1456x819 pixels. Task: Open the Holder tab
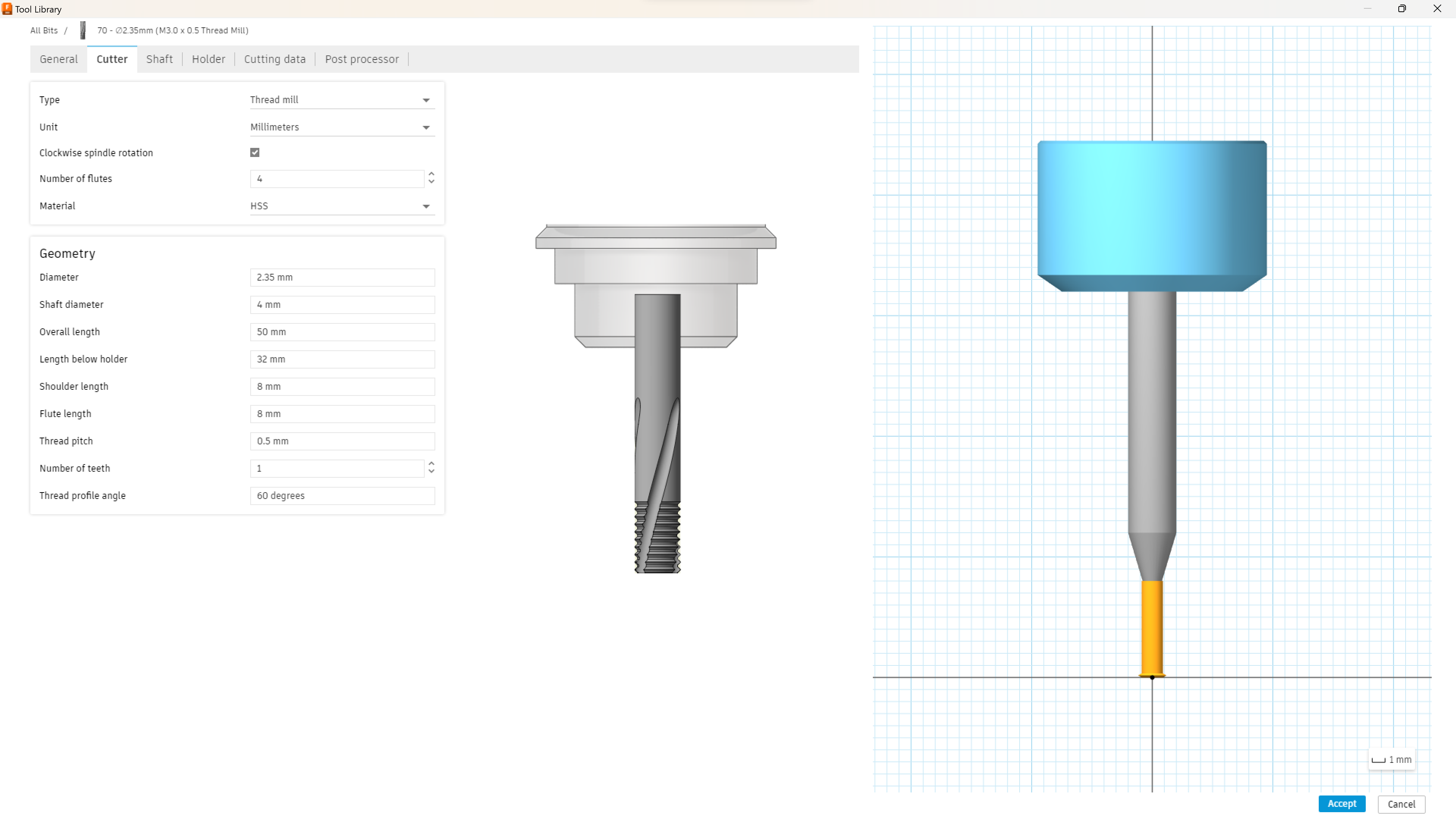click(x=208, y=59)
